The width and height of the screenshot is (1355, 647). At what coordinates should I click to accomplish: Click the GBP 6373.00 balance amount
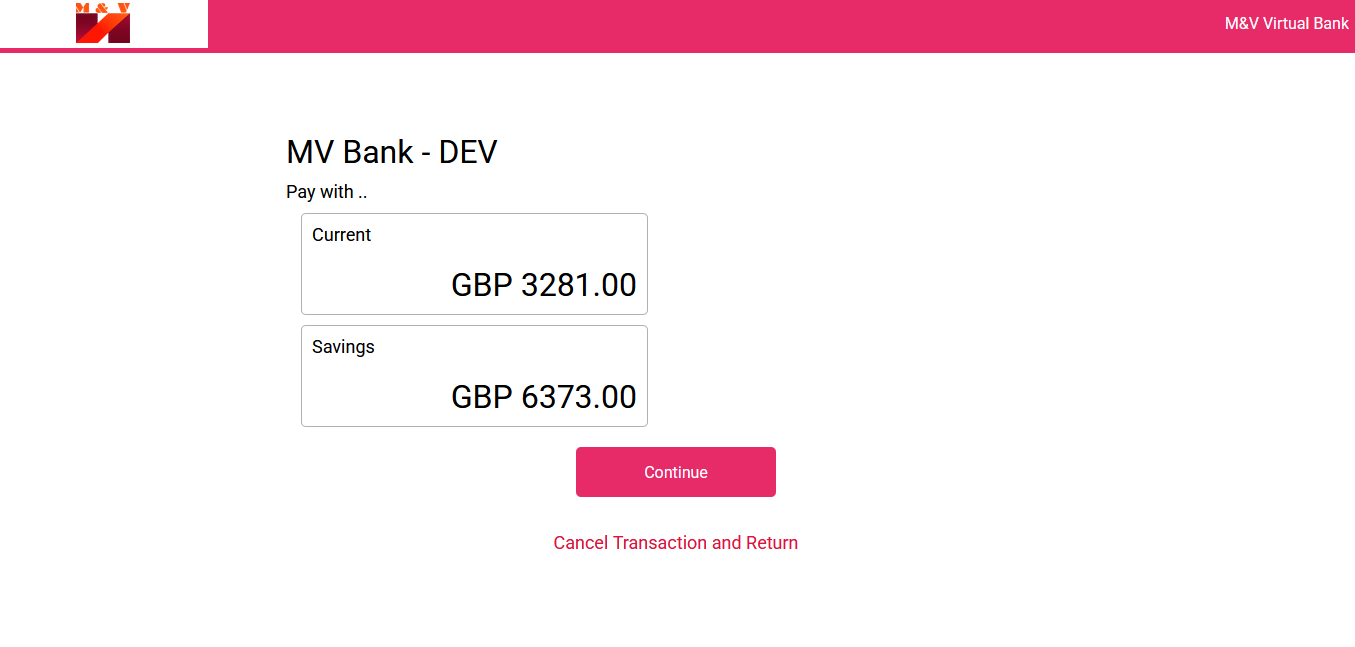(544, 397)
